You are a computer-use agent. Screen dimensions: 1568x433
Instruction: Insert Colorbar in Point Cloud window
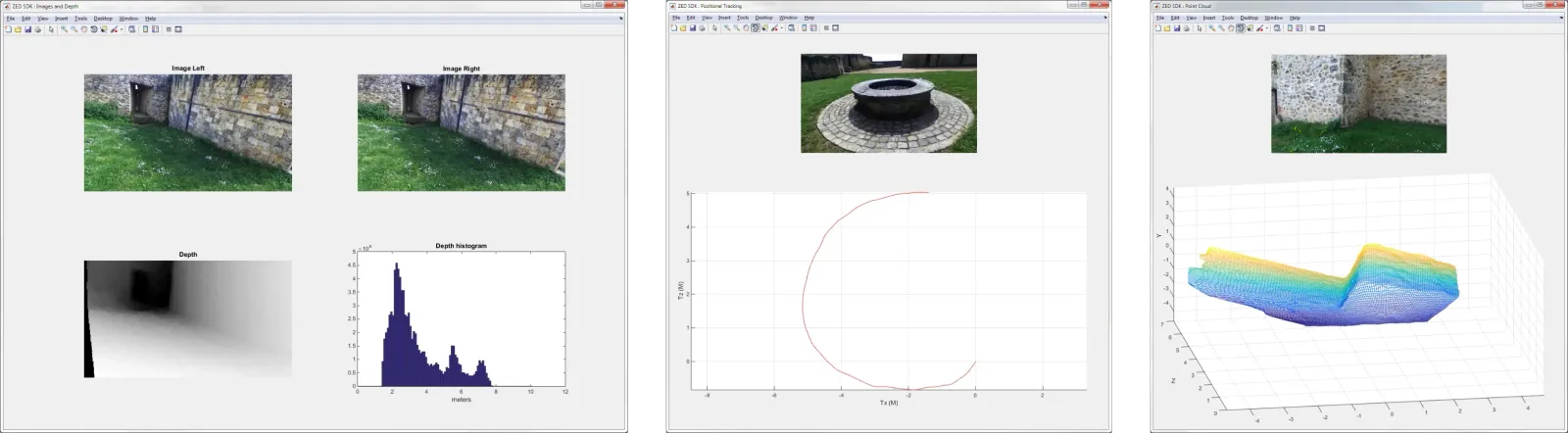tap(1290, 28)
